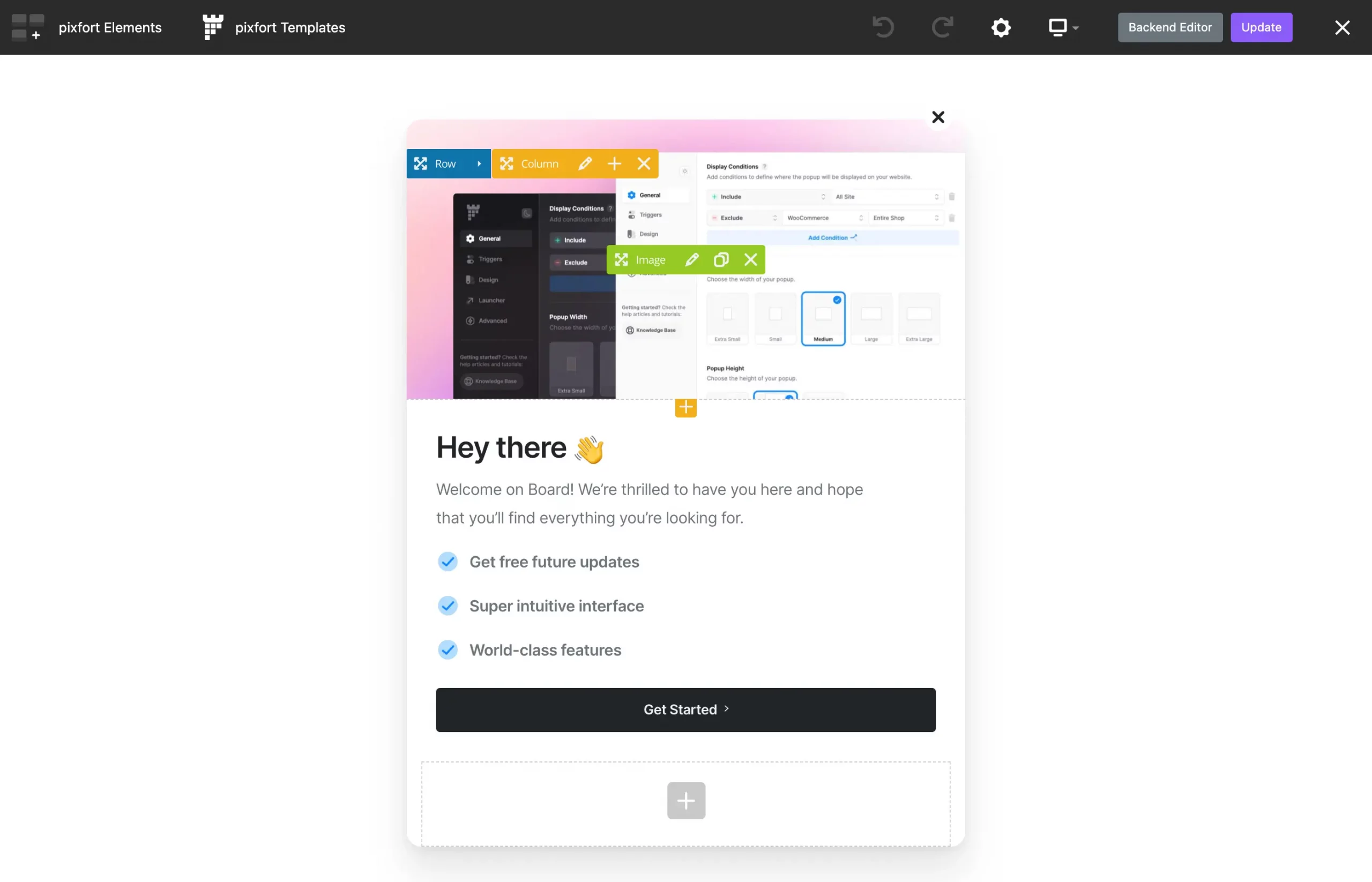This screenshot has width=1372, height=882.
Task: Open pixfort Elements add panel
Action: (86, 27)
